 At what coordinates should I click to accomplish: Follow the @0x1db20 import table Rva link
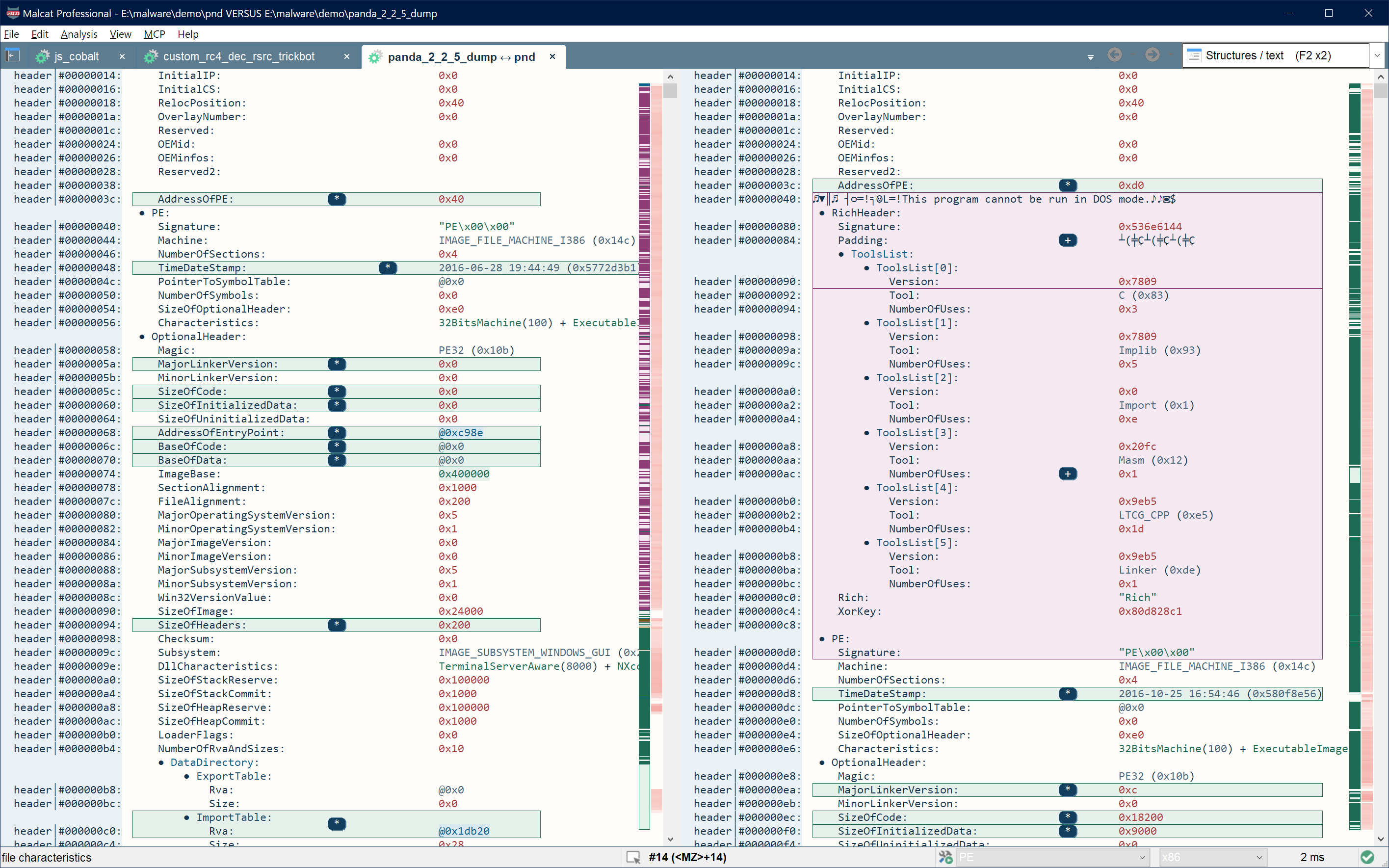pyautogui.click(x=464, y=831)
